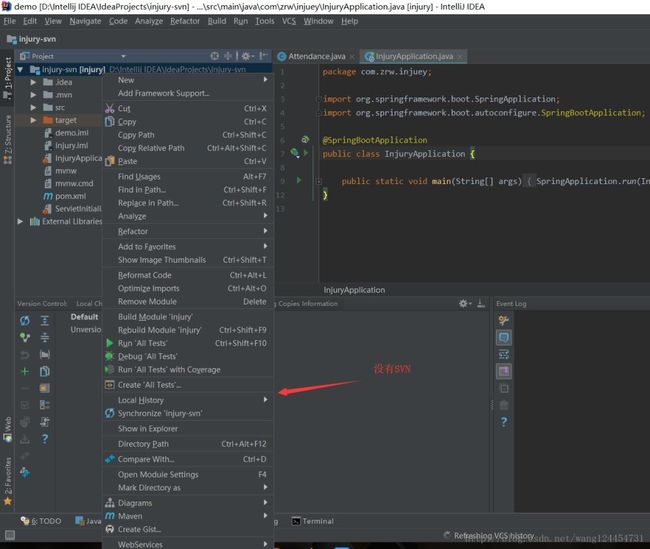Click the Event Log help question icon
Screen dimensions: 650x549
coord(504,422)
